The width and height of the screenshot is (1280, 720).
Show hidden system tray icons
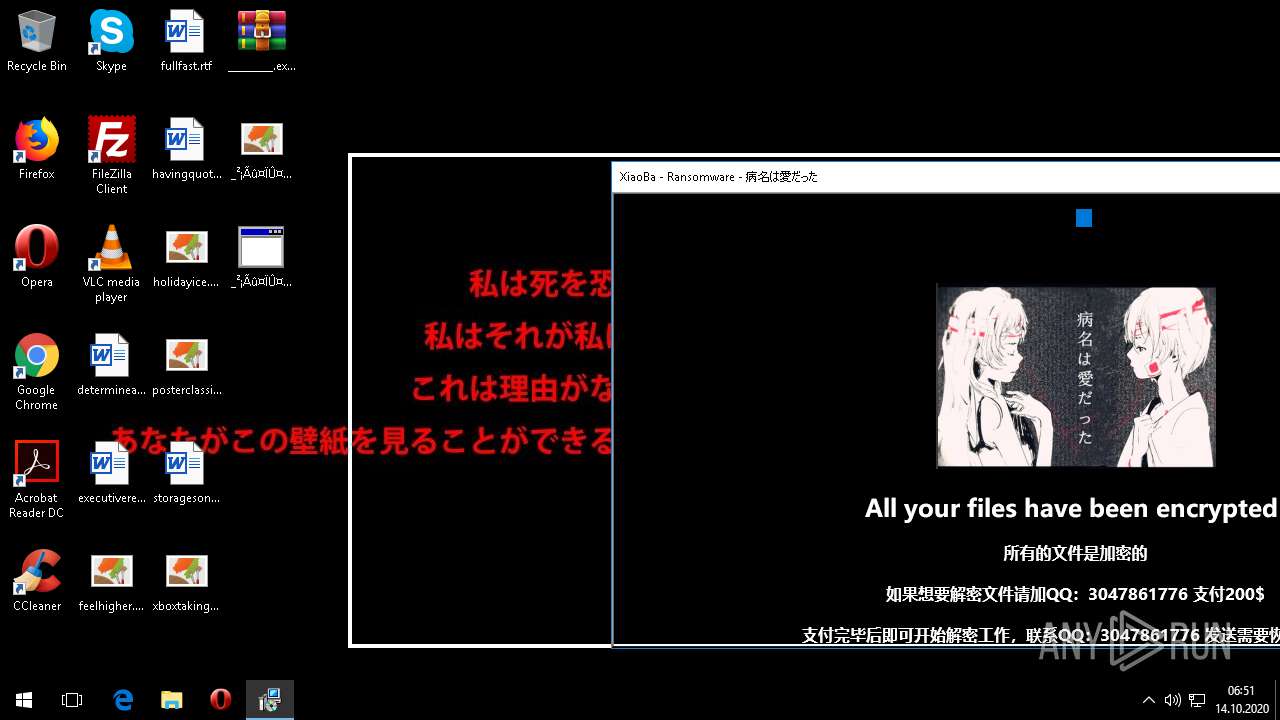(1149, 700)
